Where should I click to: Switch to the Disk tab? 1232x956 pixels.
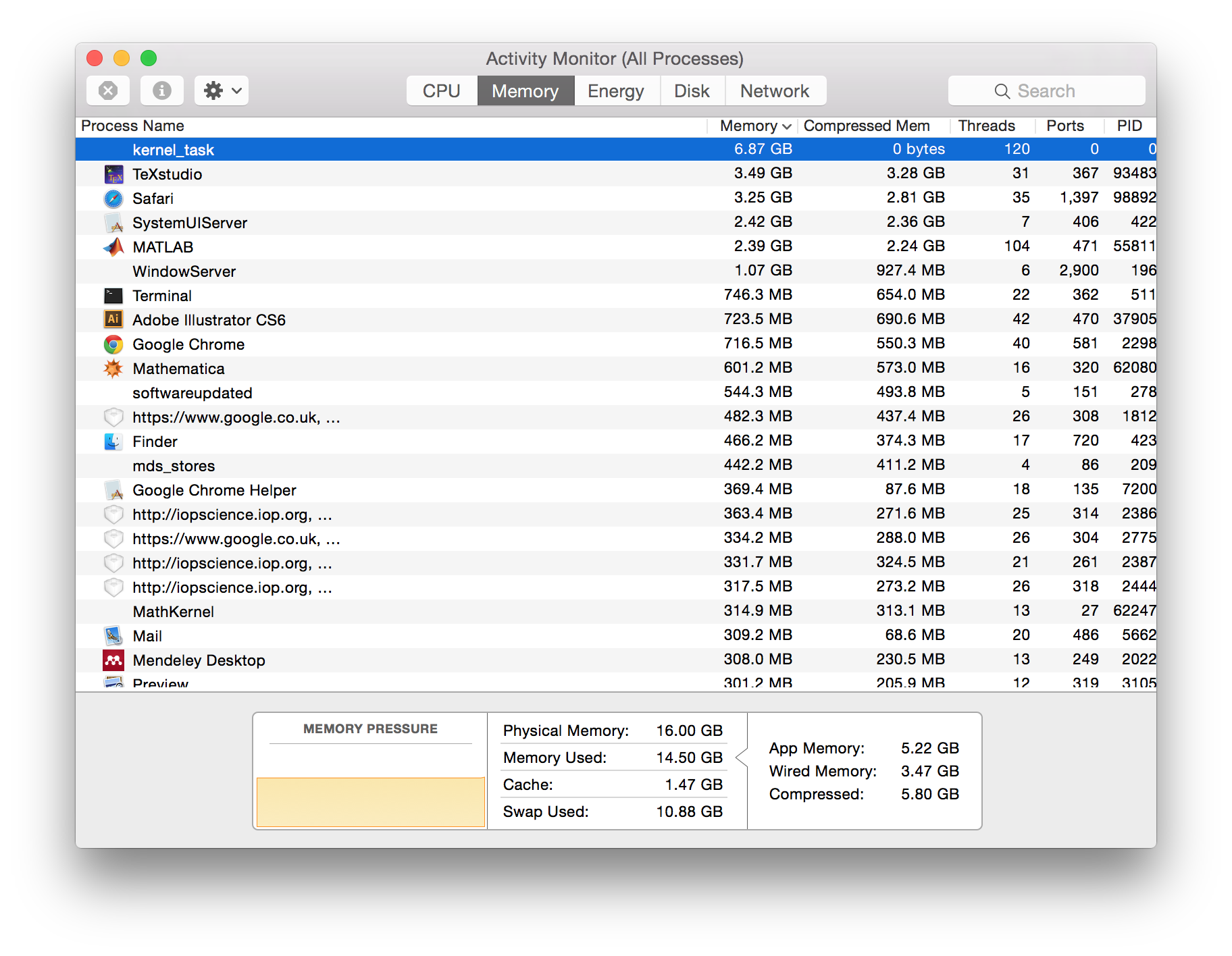point(692,90)
